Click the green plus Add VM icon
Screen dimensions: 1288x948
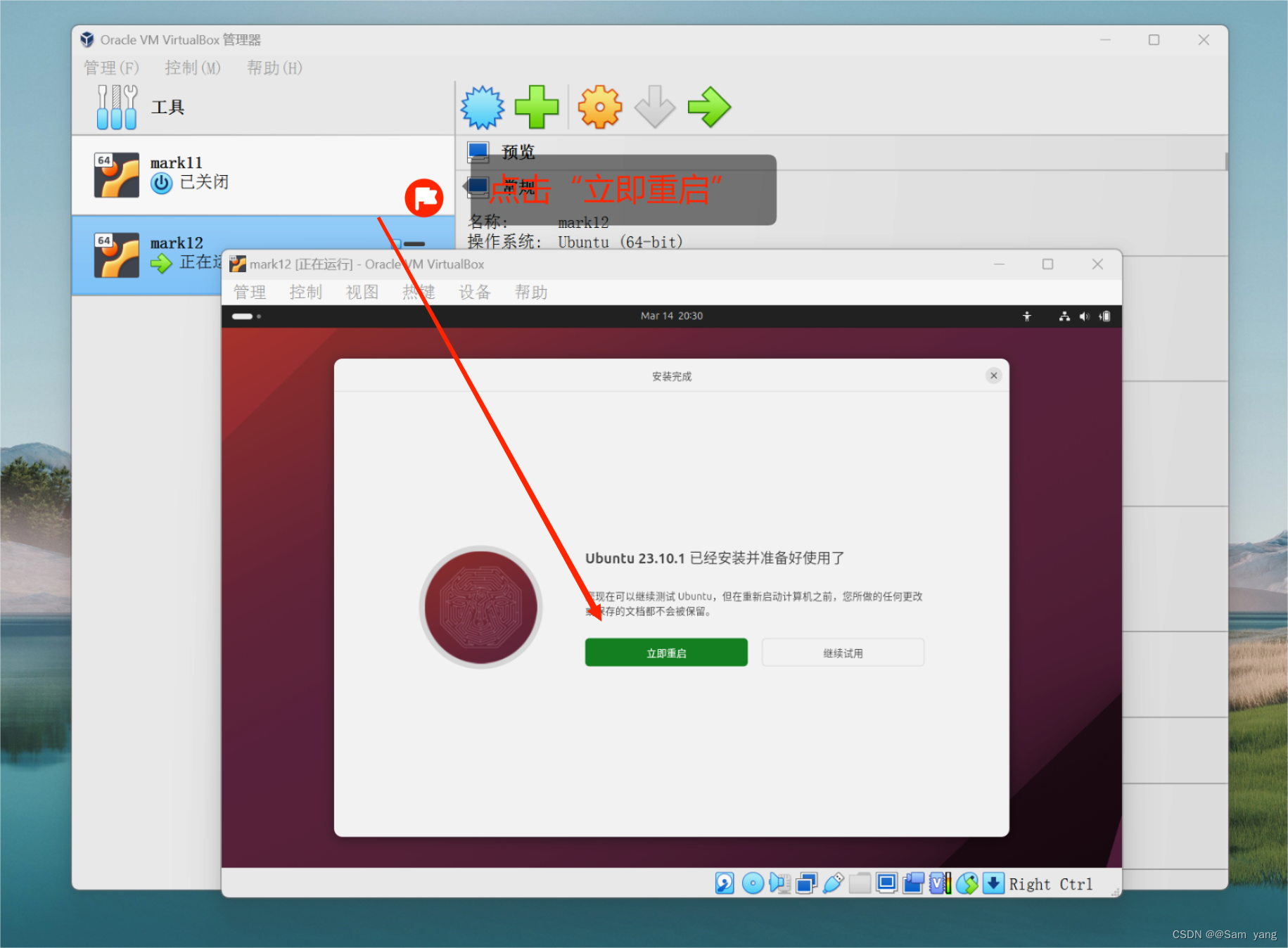[537, 108]
